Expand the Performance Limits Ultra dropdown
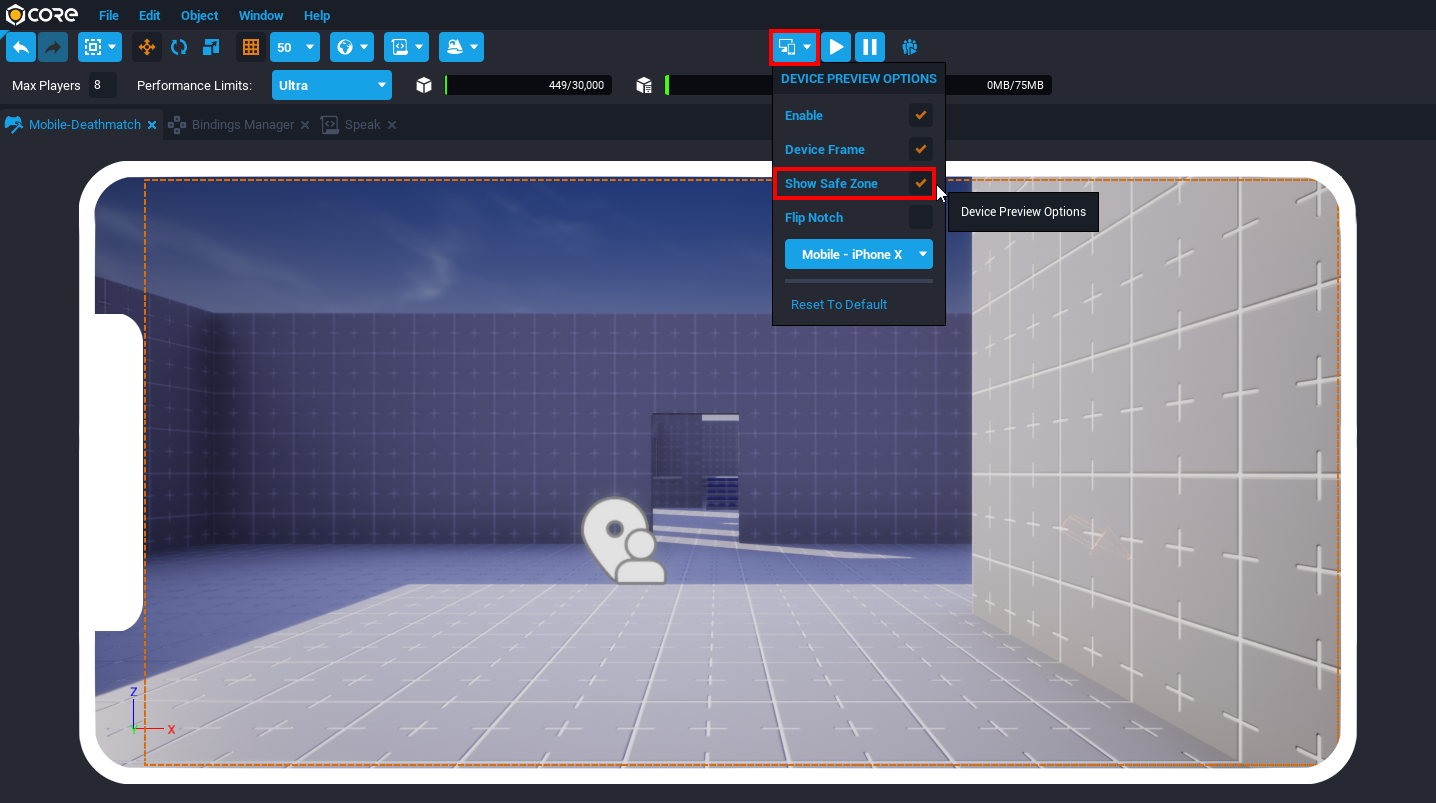 pyautogui.click(x=331, y=85)
